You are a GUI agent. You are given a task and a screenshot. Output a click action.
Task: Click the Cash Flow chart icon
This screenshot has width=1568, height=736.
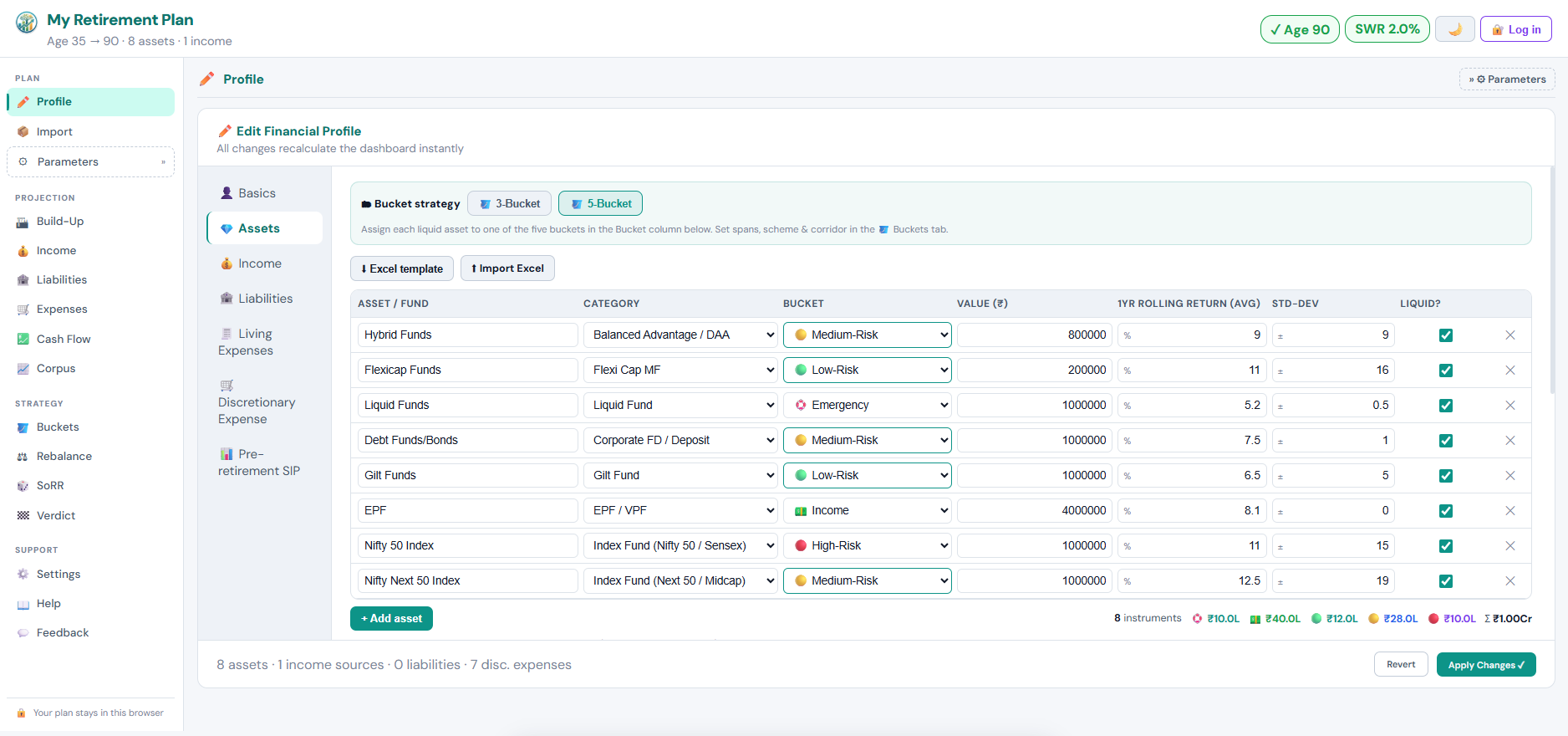click(x=23, y=339)
